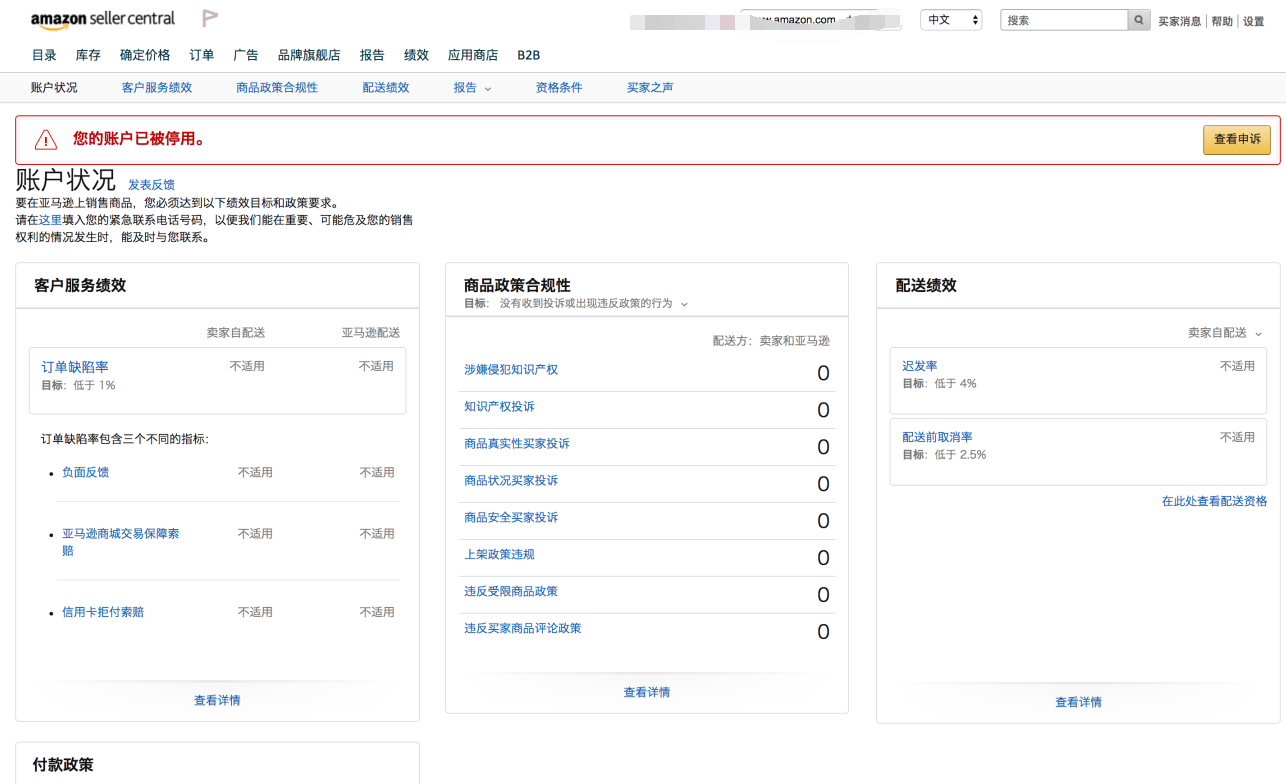Click the 0 count for 上架政策违规
The image size is (1286, 784).
(x=823, y=558)
